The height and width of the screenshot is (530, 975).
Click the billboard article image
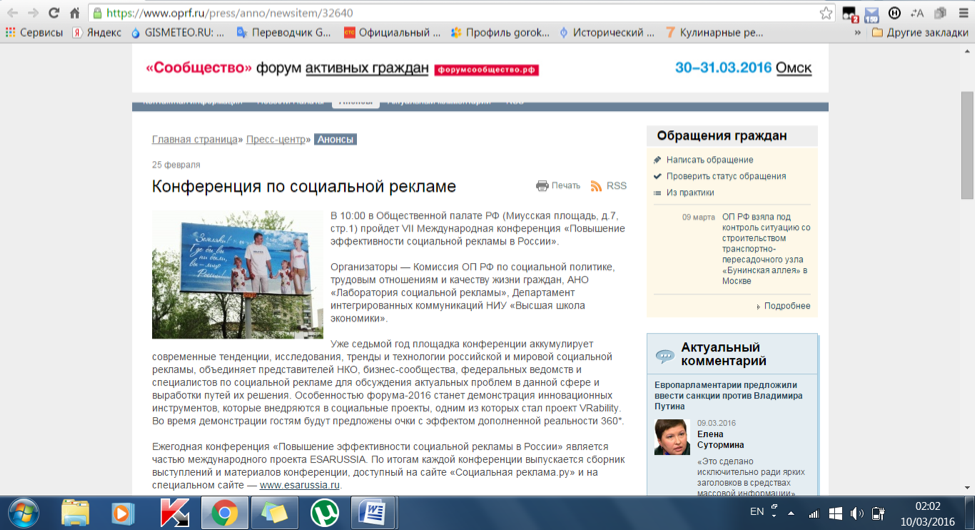[238, 274]
